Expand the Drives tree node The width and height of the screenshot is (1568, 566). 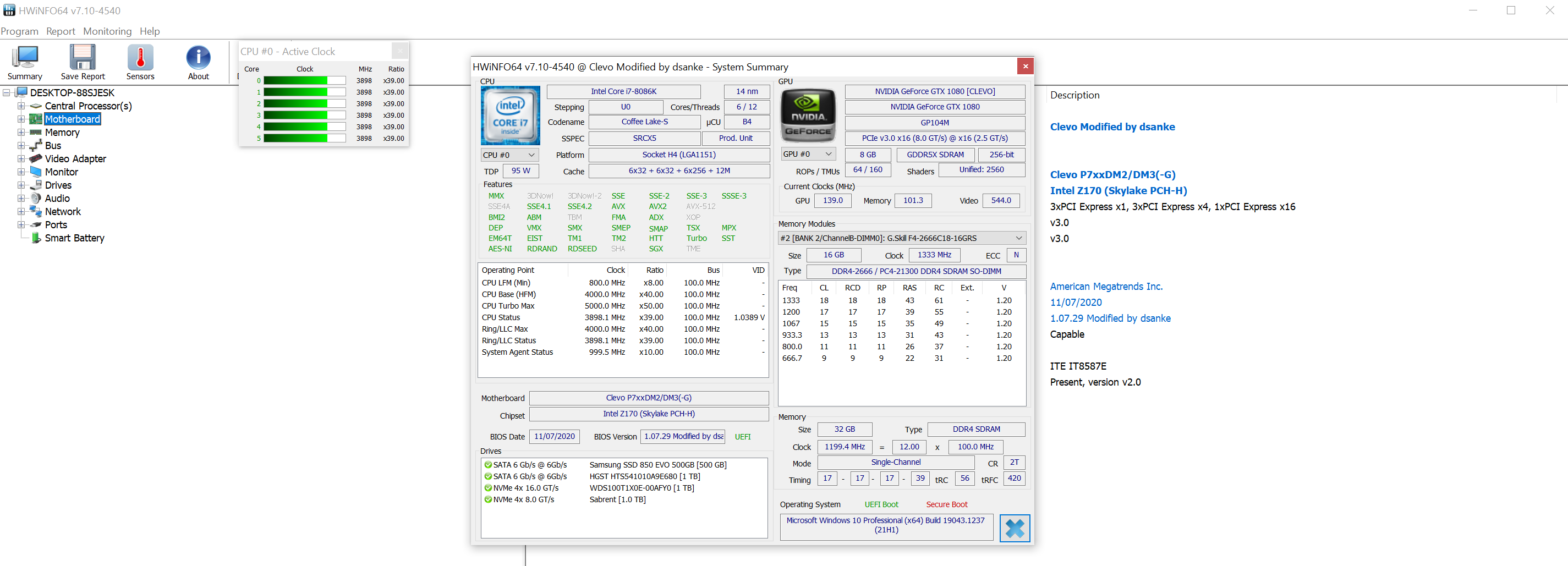tap(21, 185)
